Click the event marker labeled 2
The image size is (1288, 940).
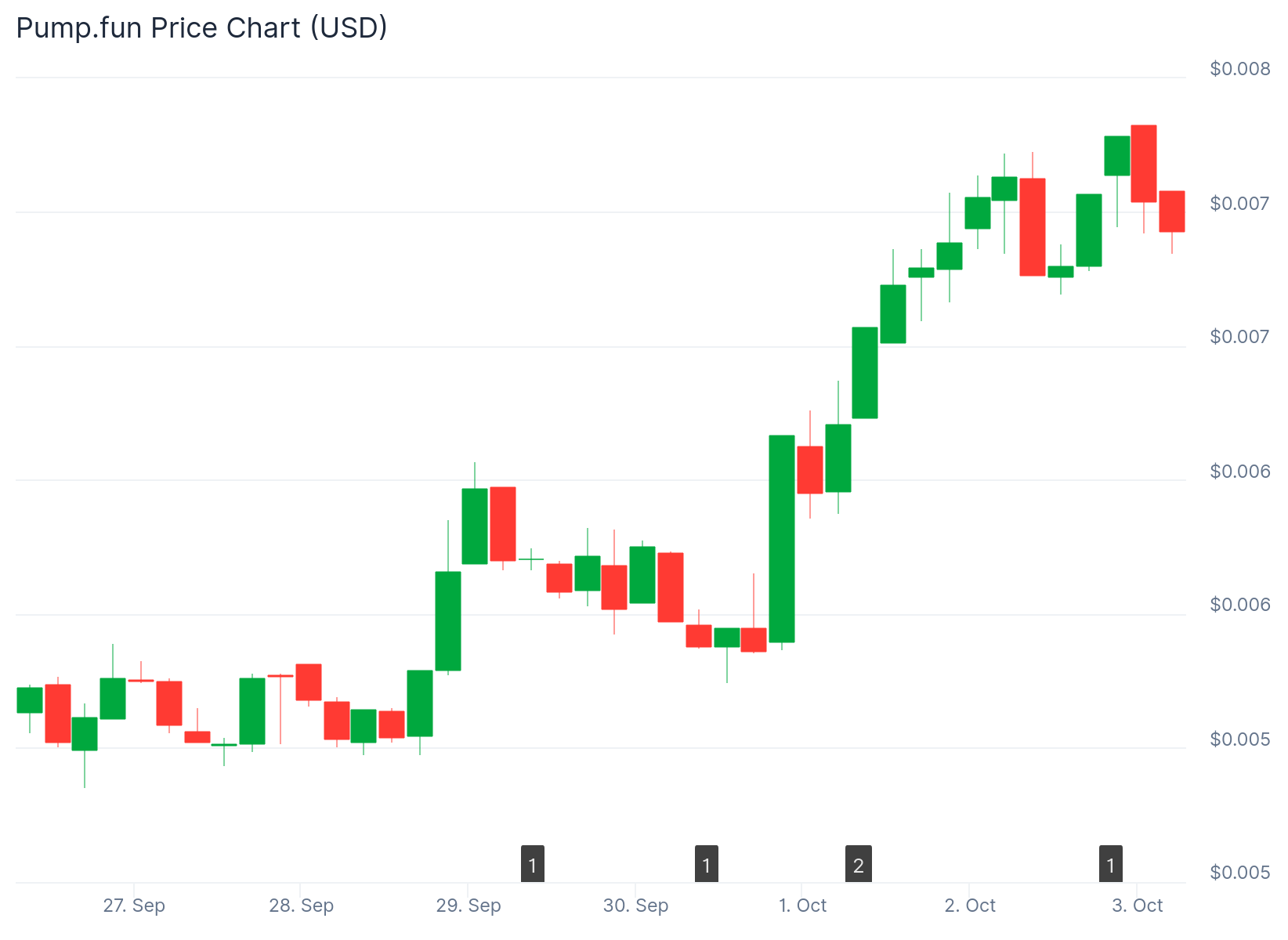[859, 864]
